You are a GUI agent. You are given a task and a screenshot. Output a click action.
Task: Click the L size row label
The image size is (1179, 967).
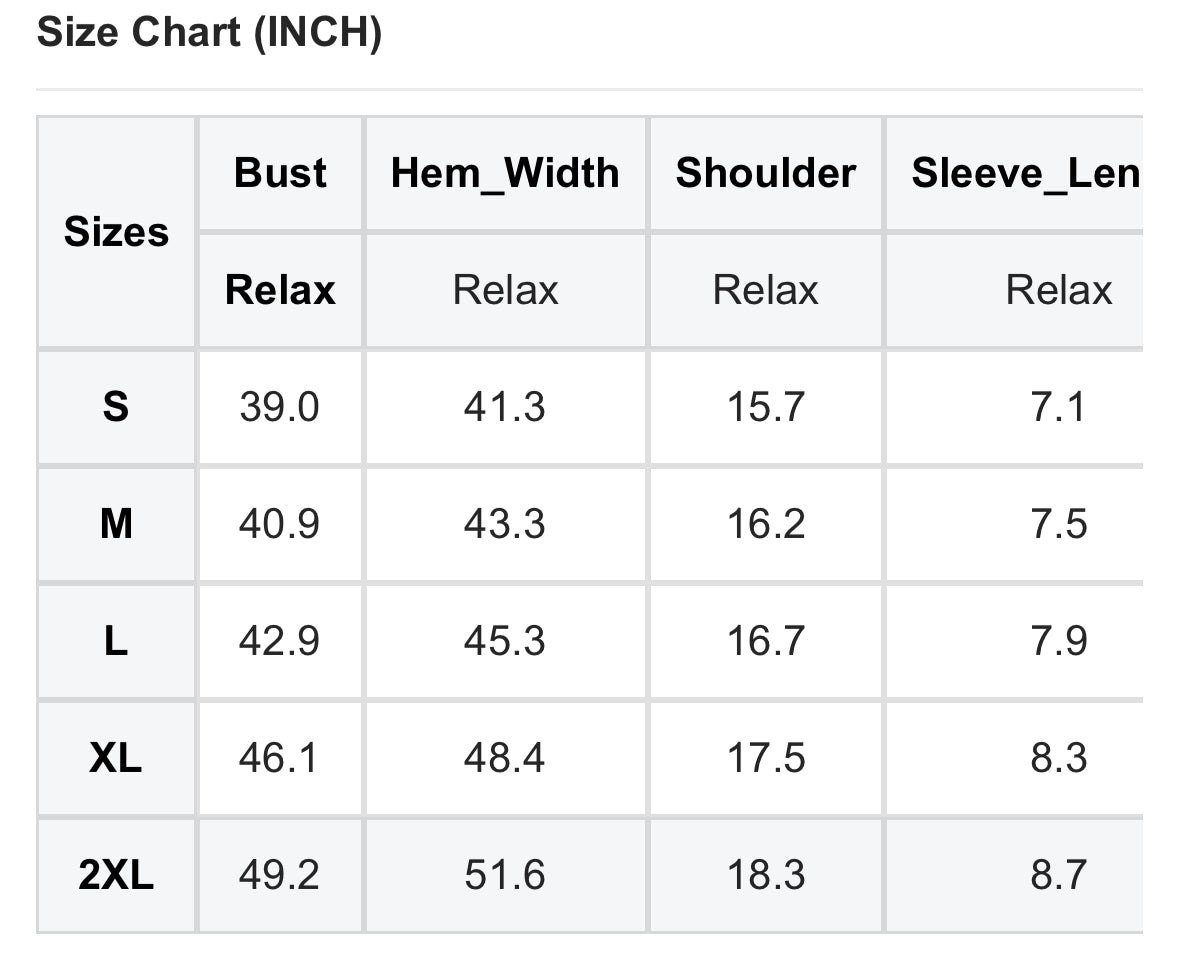116,641
